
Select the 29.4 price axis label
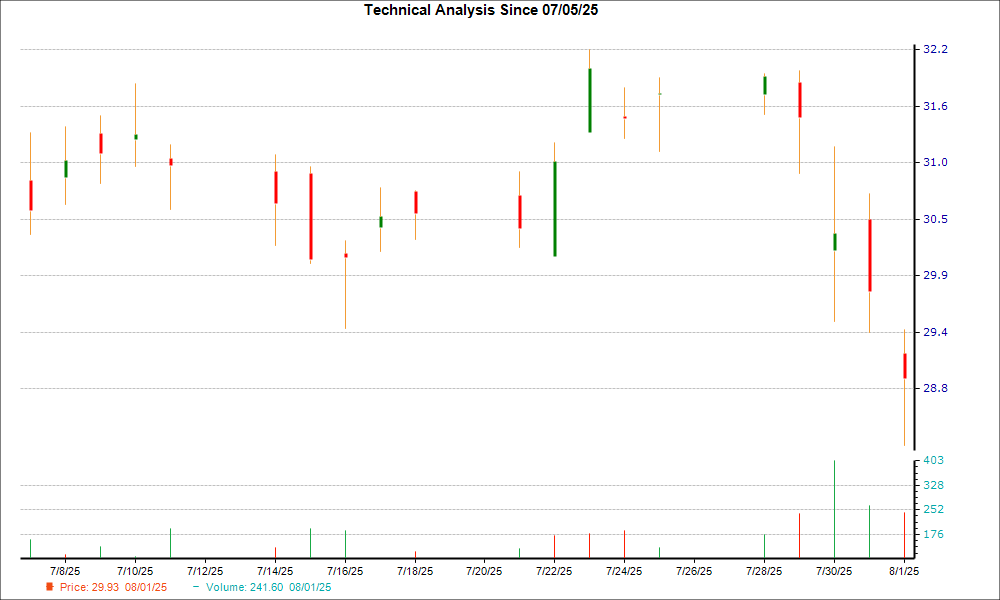coord(936,332)
